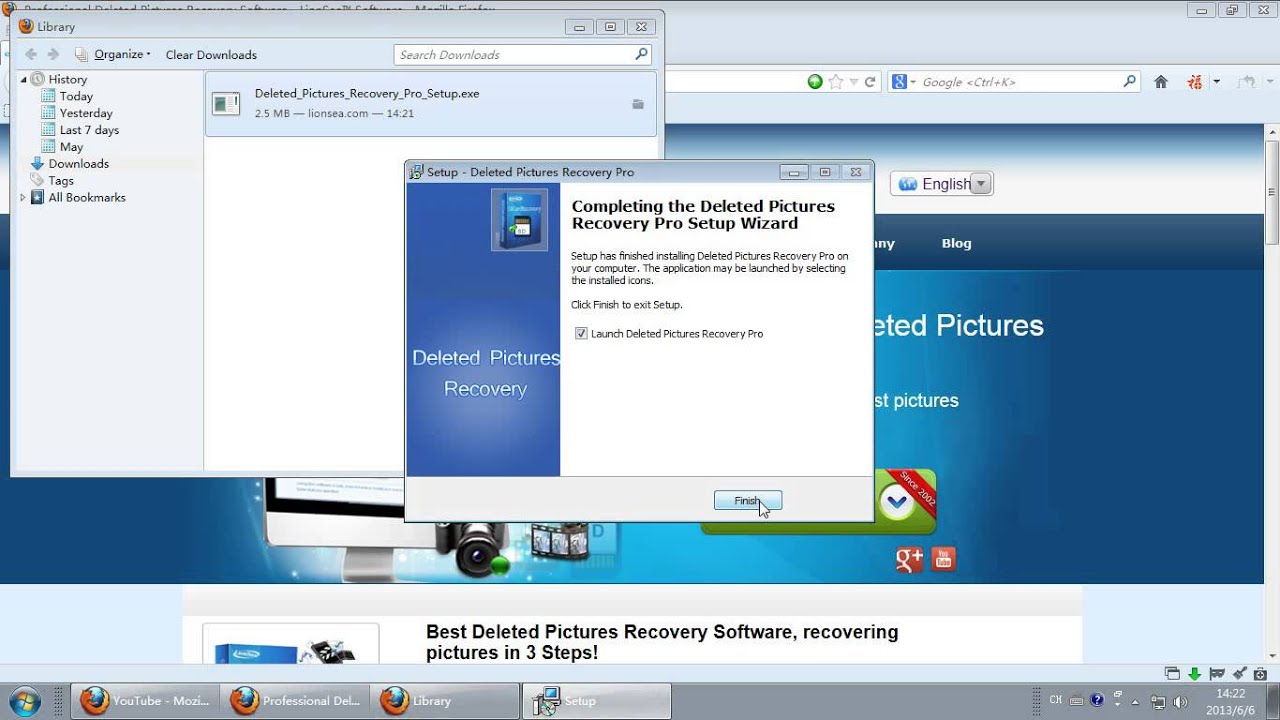Screen dimensions: 1280x720
Task: Uncheck Launch Deleted Pictures Recovery Pro
Action: pos(581,334)
